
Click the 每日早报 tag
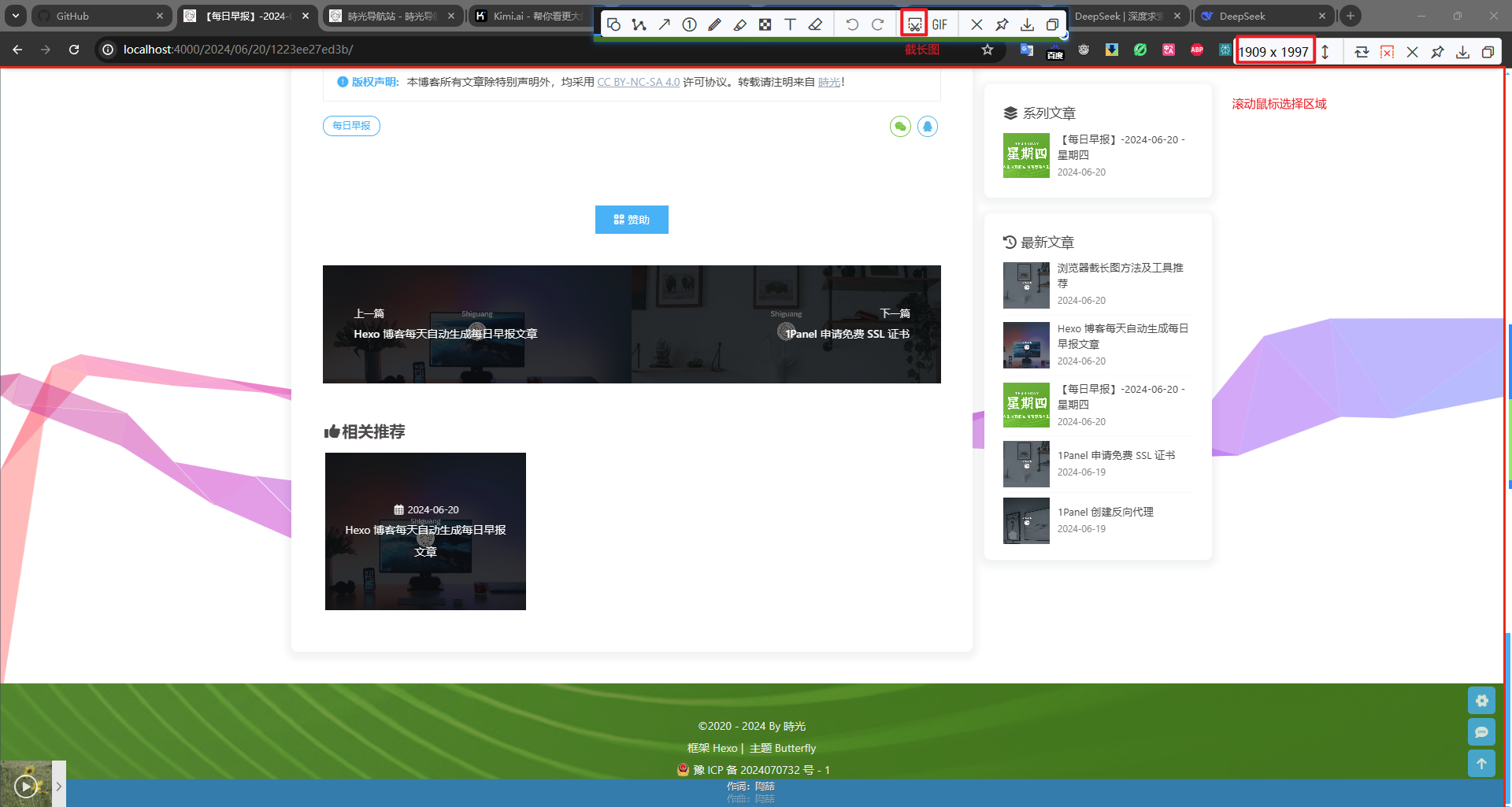point(351,126)
